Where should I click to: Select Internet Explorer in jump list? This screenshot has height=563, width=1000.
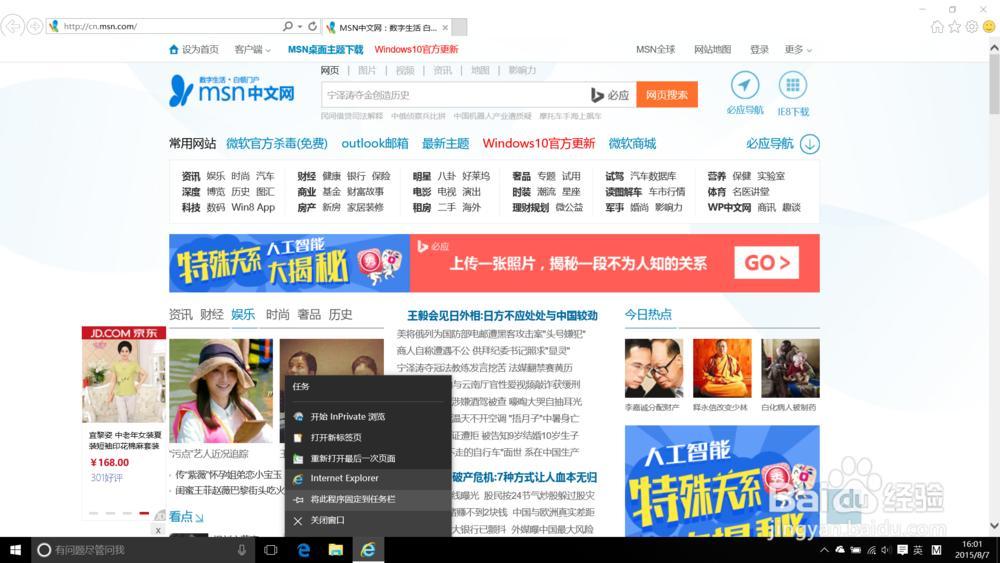point(368,478)
